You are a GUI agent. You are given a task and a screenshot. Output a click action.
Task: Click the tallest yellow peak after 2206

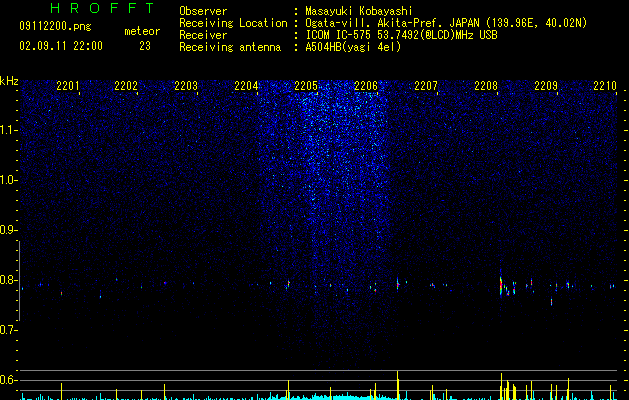(398, 385)
